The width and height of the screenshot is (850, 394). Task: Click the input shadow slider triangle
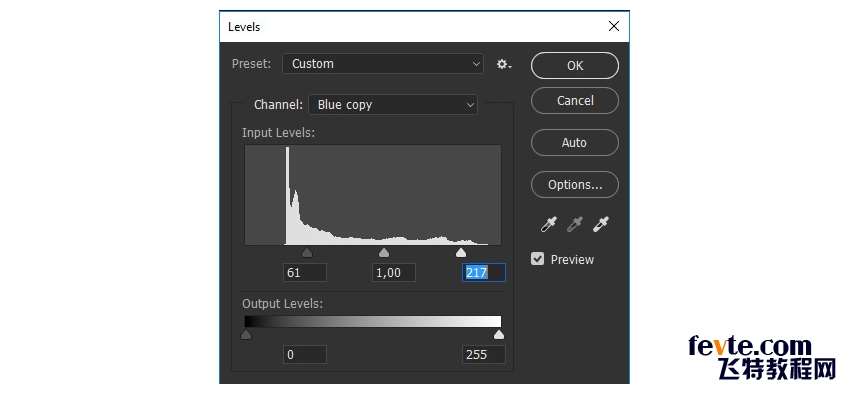pyautogui.click(x=307, y=253)
